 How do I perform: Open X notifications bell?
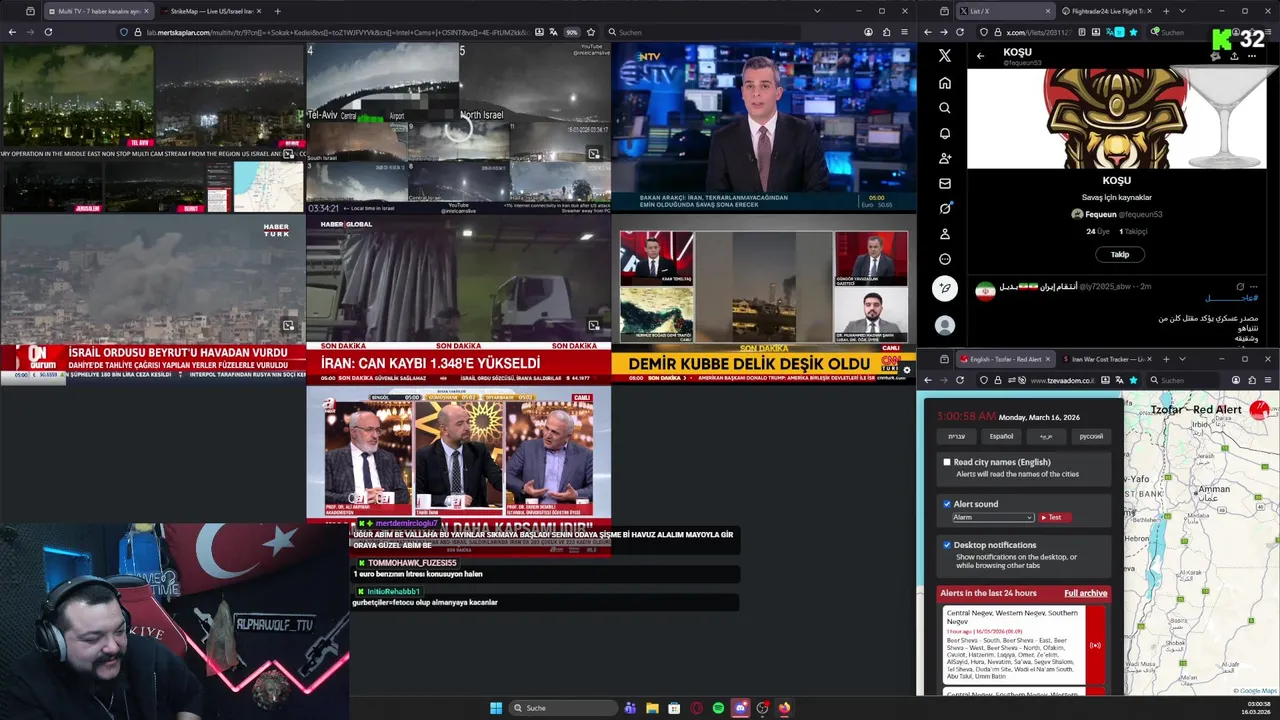tap(944, 133)
